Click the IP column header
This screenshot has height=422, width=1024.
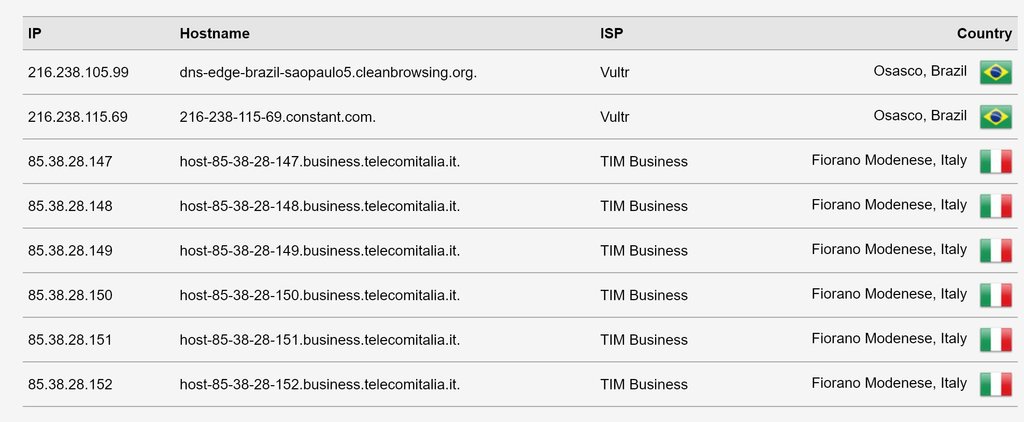[x=35, y=33]
